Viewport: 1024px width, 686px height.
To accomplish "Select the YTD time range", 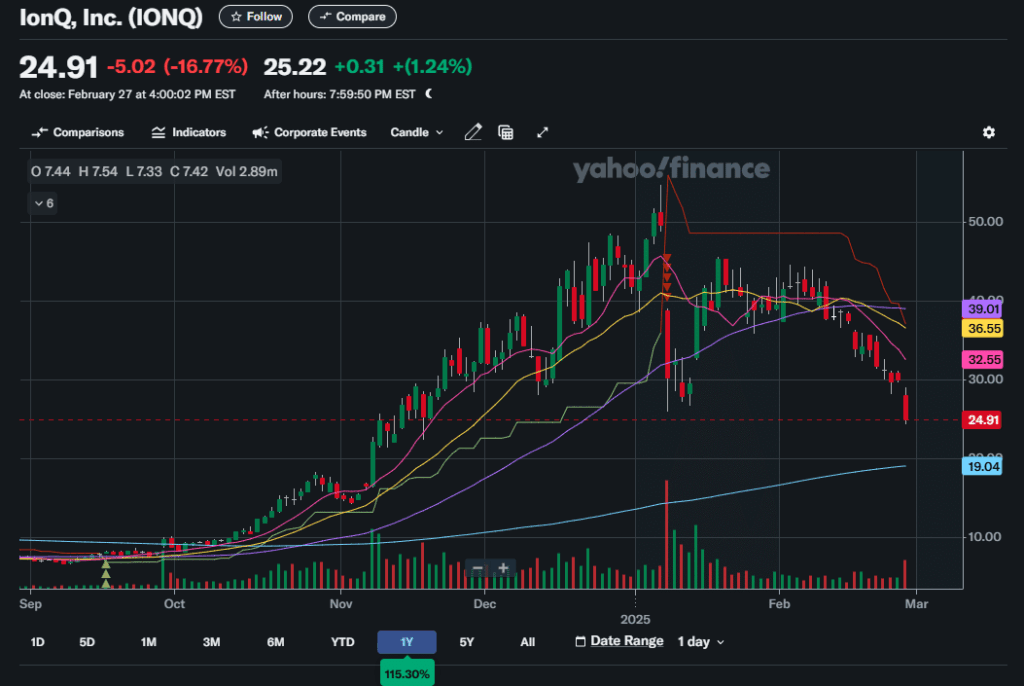I will (x=342, y=642).
